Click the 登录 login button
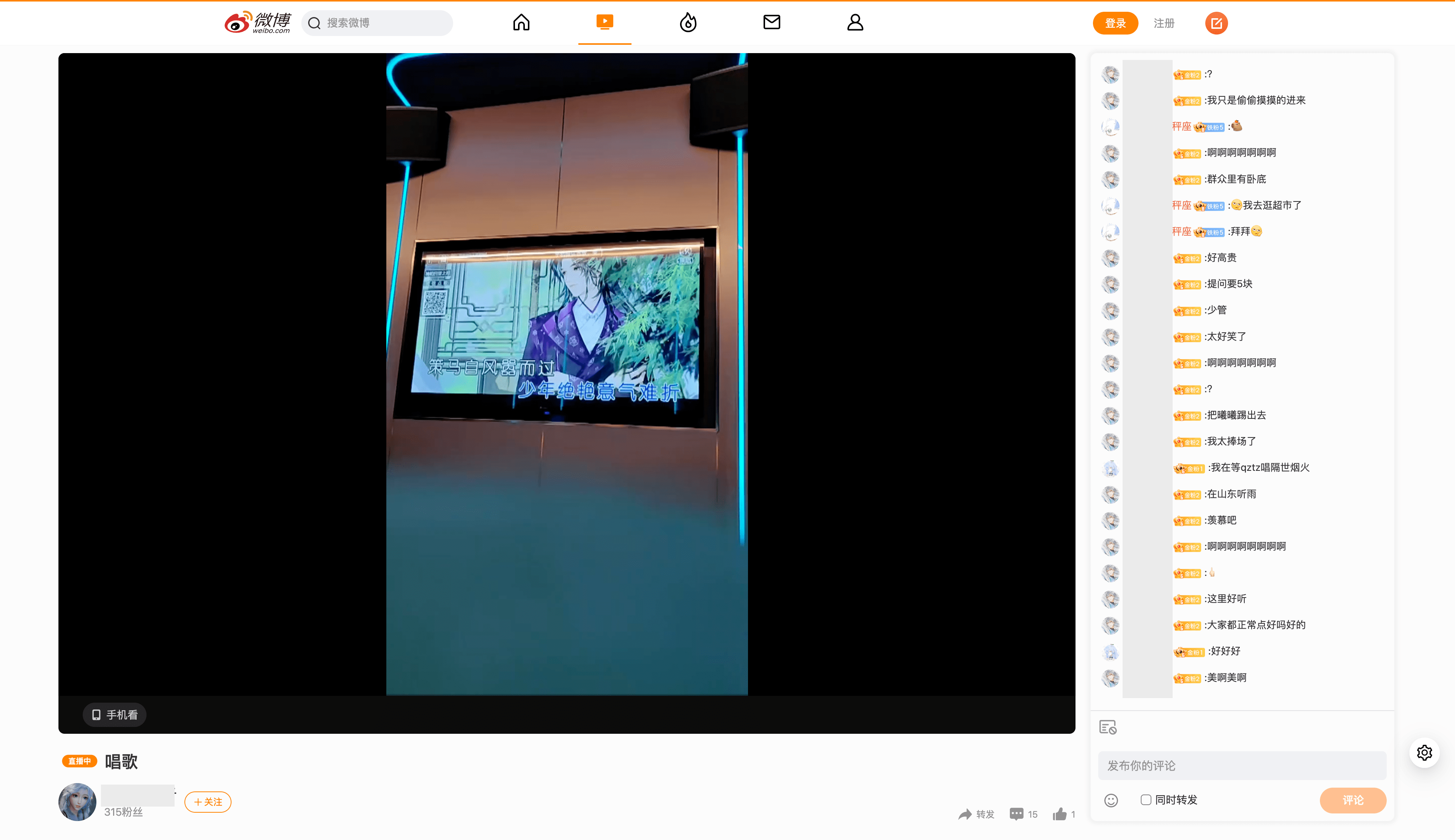 tap(1115, 23)
